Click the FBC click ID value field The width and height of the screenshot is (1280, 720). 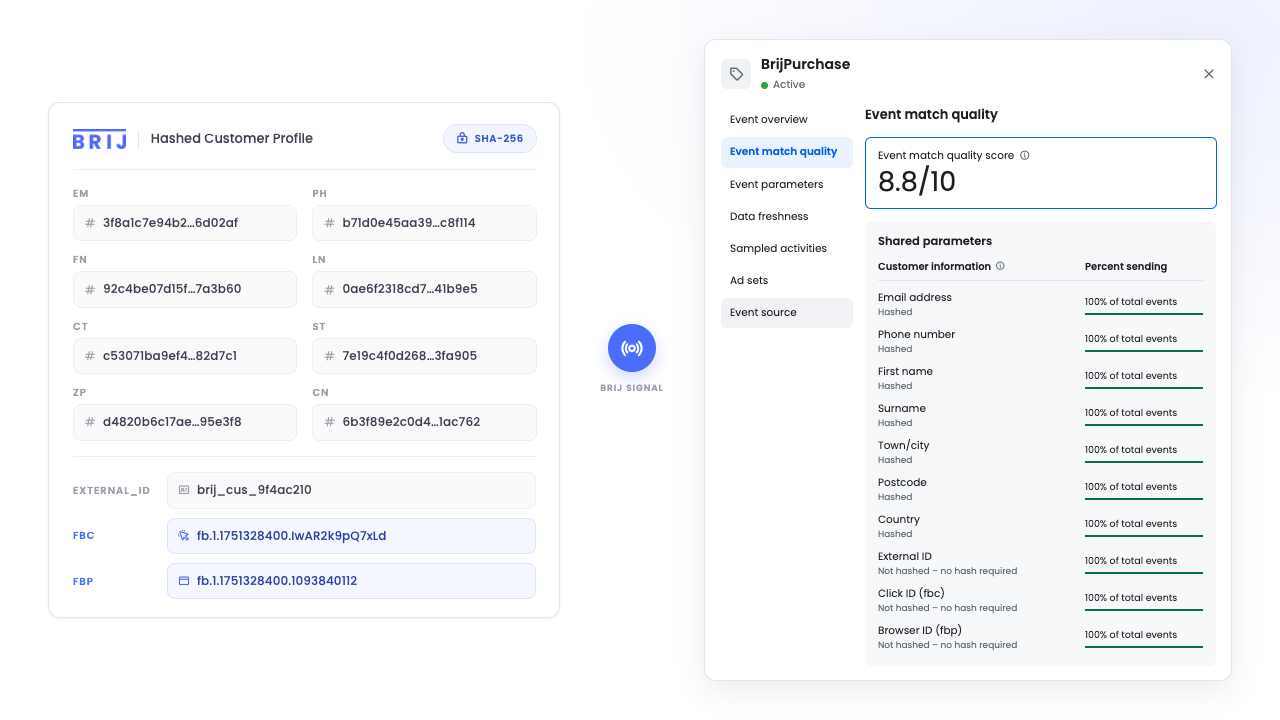coord(351,536)
